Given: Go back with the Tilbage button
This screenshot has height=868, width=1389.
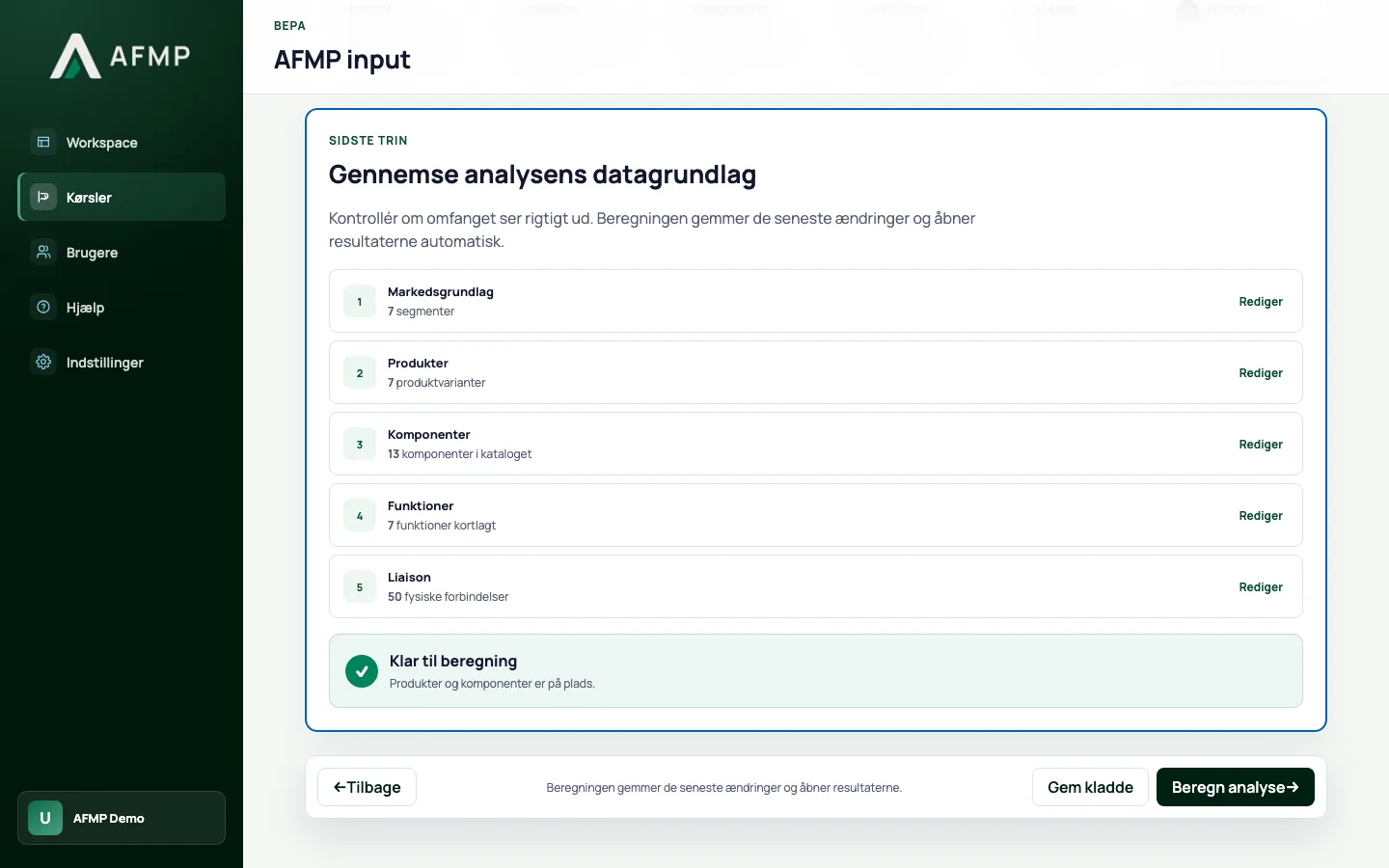Looking at the screenshot, I should click(367, 787).
